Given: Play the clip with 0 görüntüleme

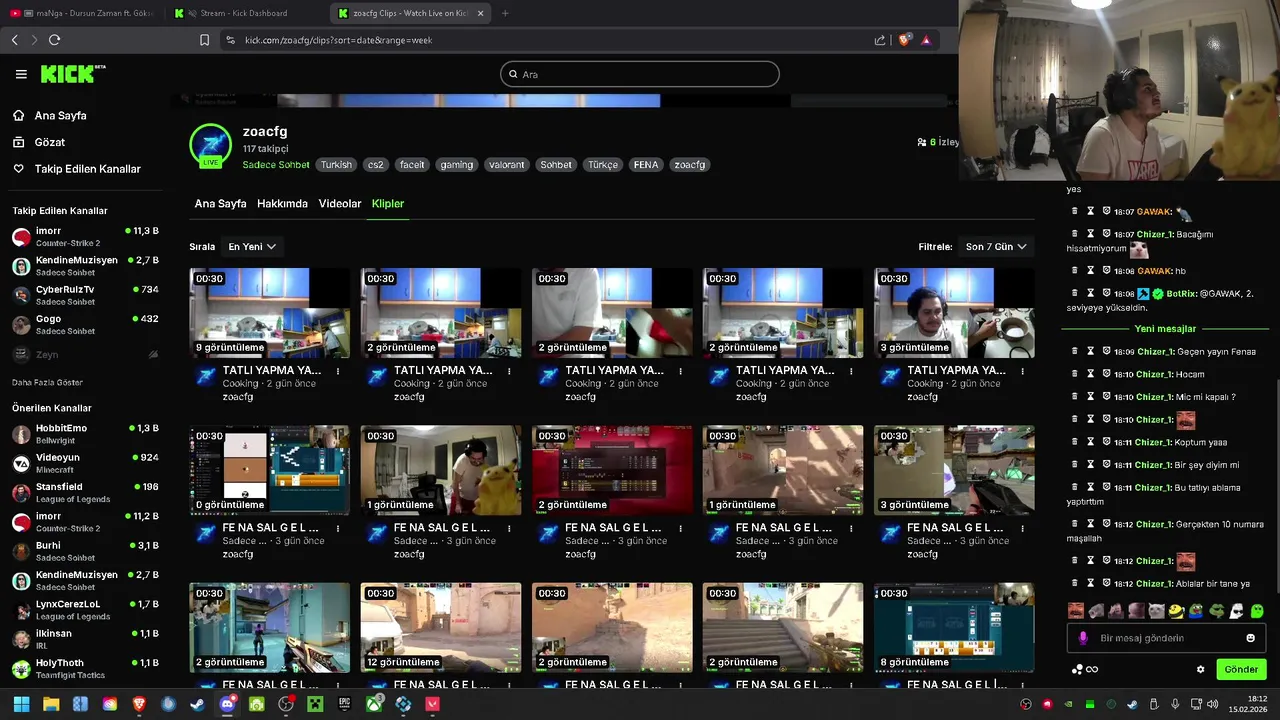Looking at the screenshot, I should [x=270, y=470].
